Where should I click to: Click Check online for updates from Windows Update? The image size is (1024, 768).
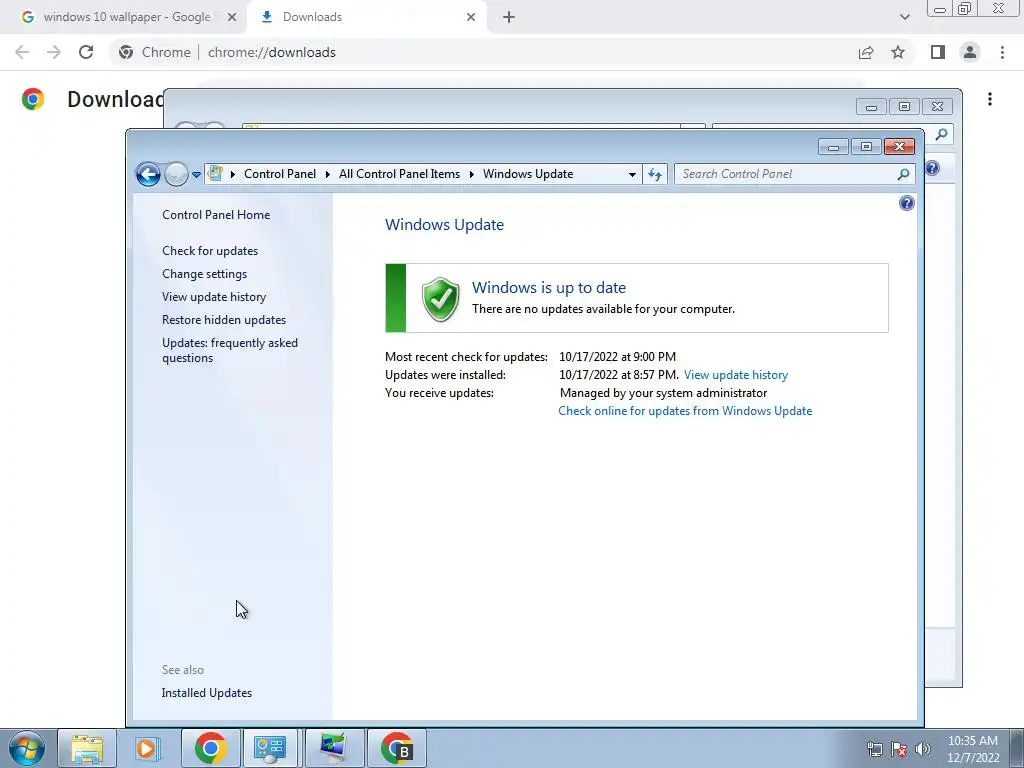point(685,411)
